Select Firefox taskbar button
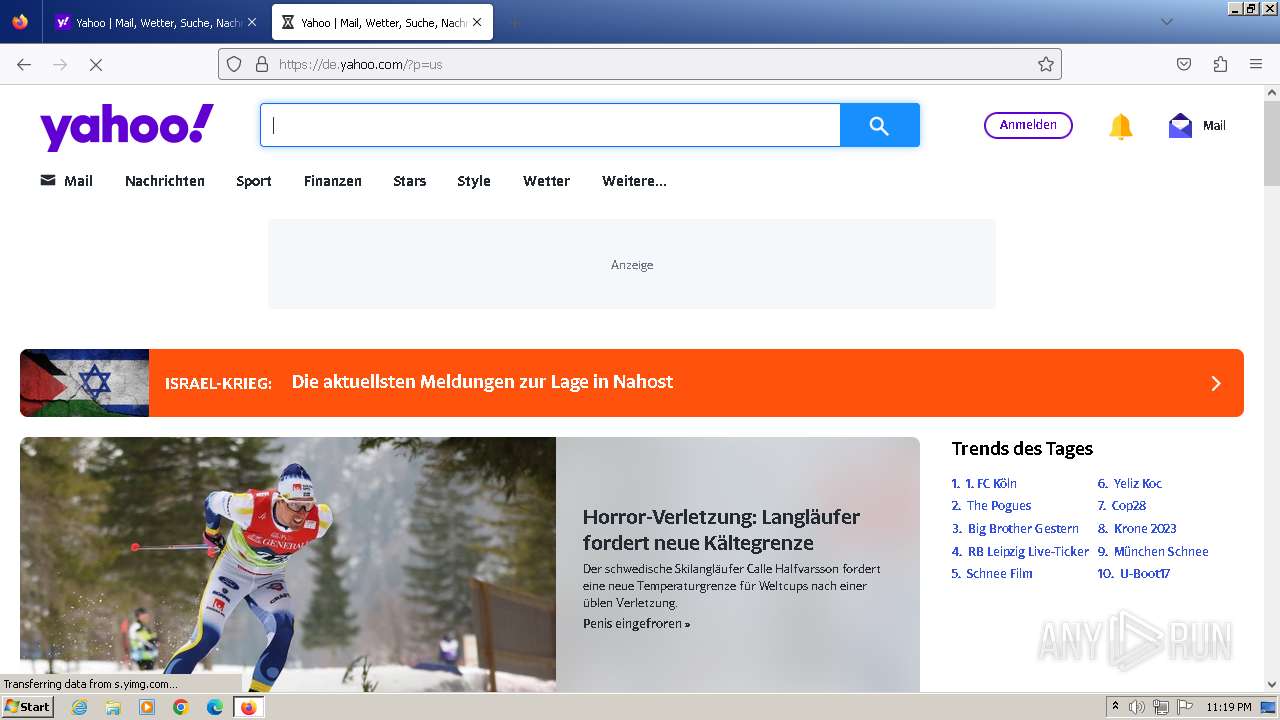This screenshot has width=1280, height=720. [x=248, y=707]
